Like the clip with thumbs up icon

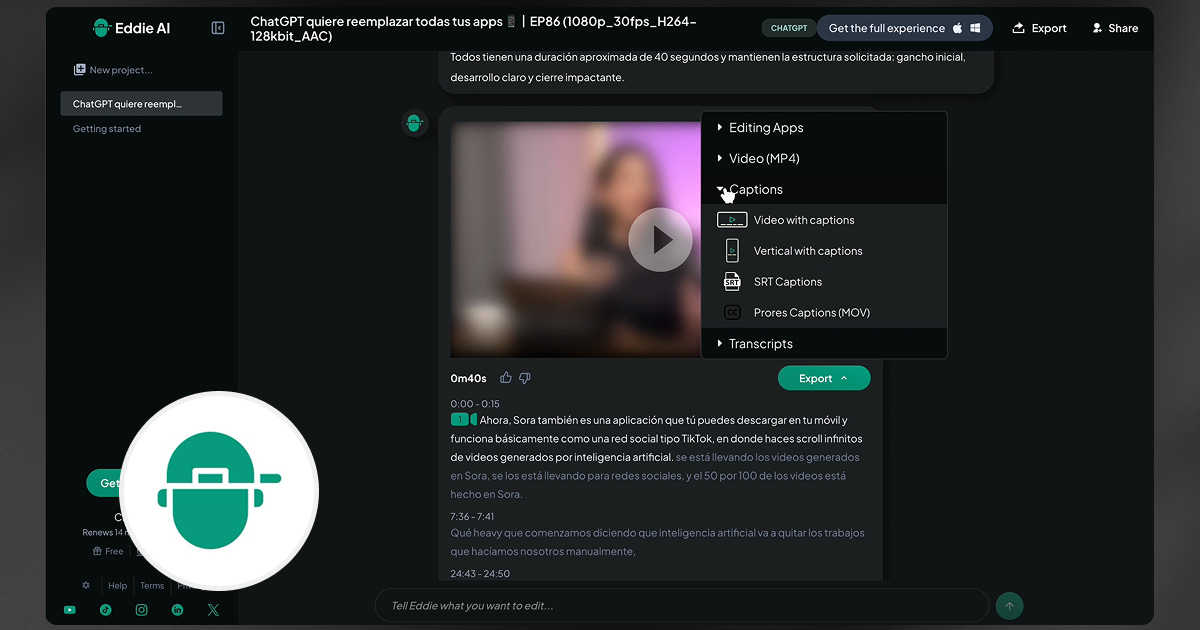[x=506, y=378]
